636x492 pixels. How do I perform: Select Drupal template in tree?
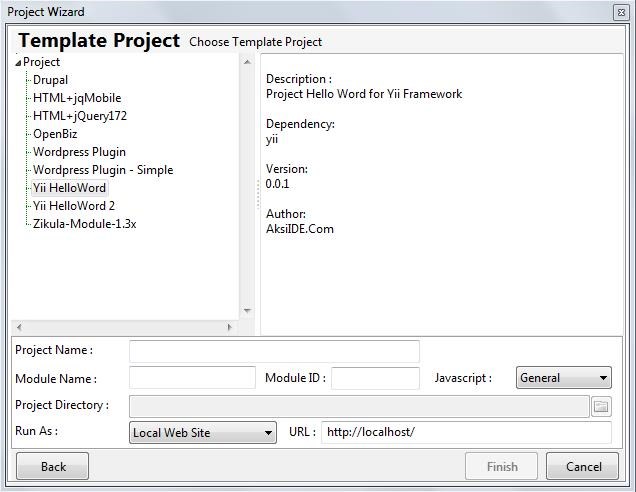coord(50,80)
